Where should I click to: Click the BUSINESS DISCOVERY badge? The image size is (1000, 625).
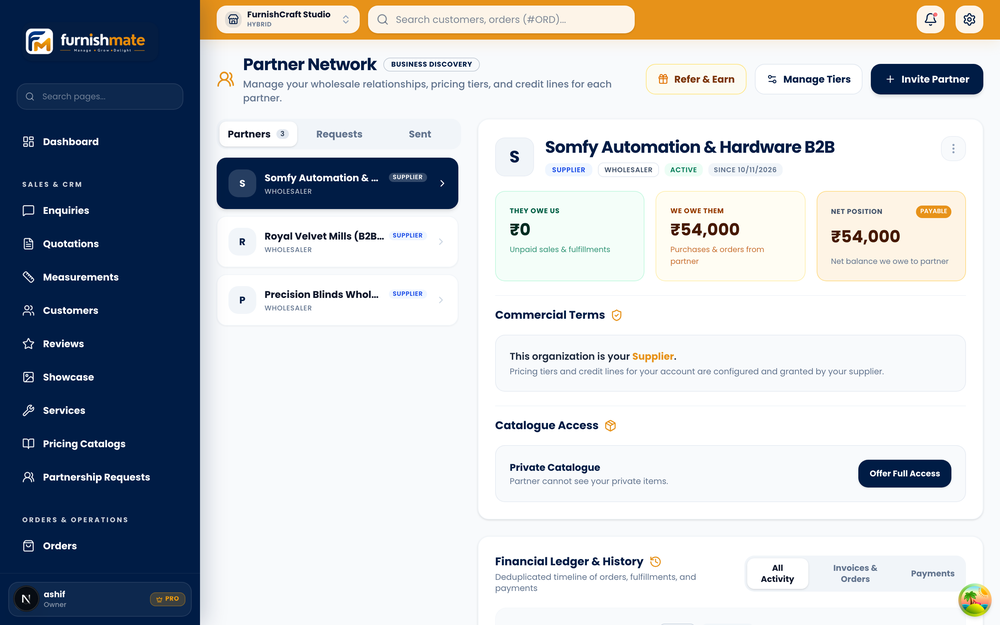tap(431, 64)
